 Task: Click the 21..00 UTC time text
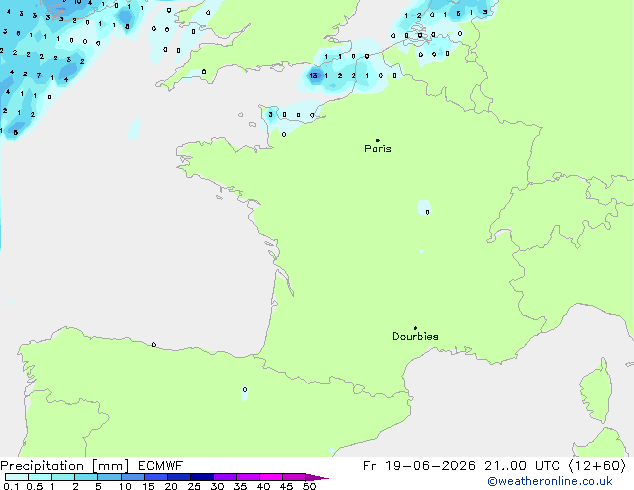click(522, 466)
